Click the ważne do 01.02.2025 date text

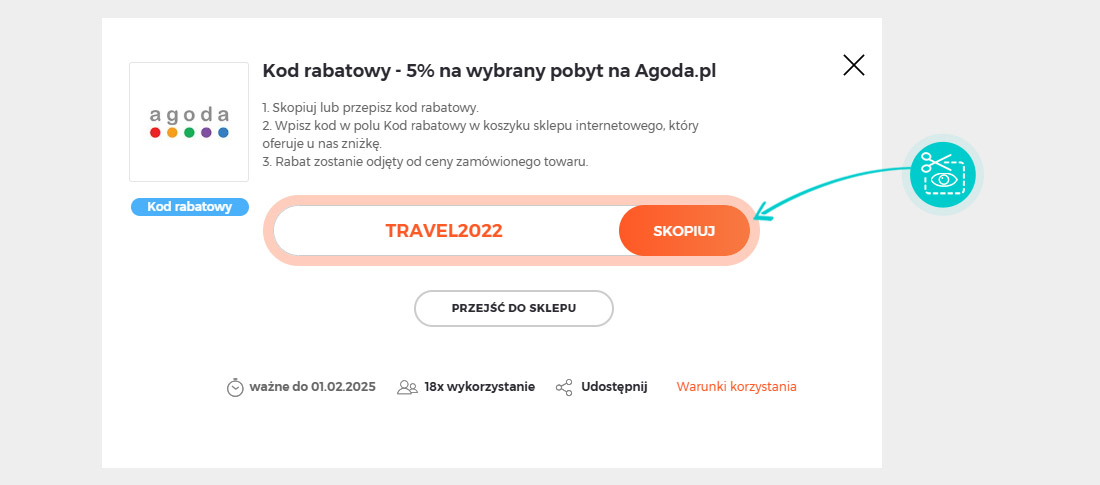pyautogui.click(x=312, y=387)
